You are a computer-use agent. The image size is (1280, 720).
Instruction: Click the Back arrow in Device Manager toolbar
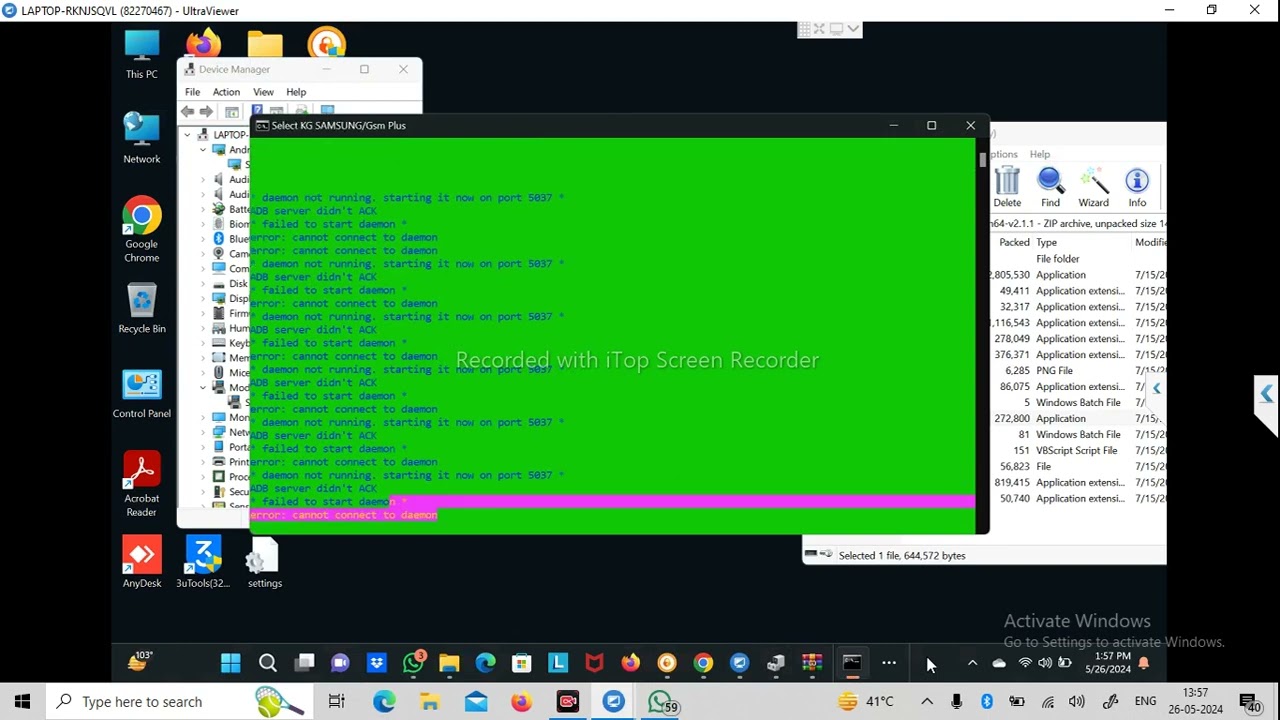188,112
